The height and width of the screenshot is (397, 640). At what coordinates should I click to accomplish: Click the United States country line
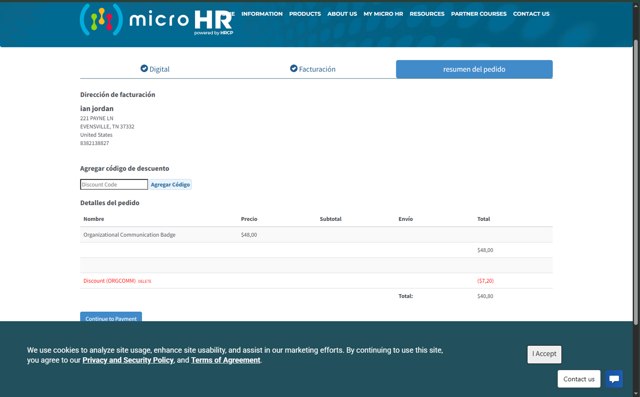pyautogui.click(x=96, y=135)
